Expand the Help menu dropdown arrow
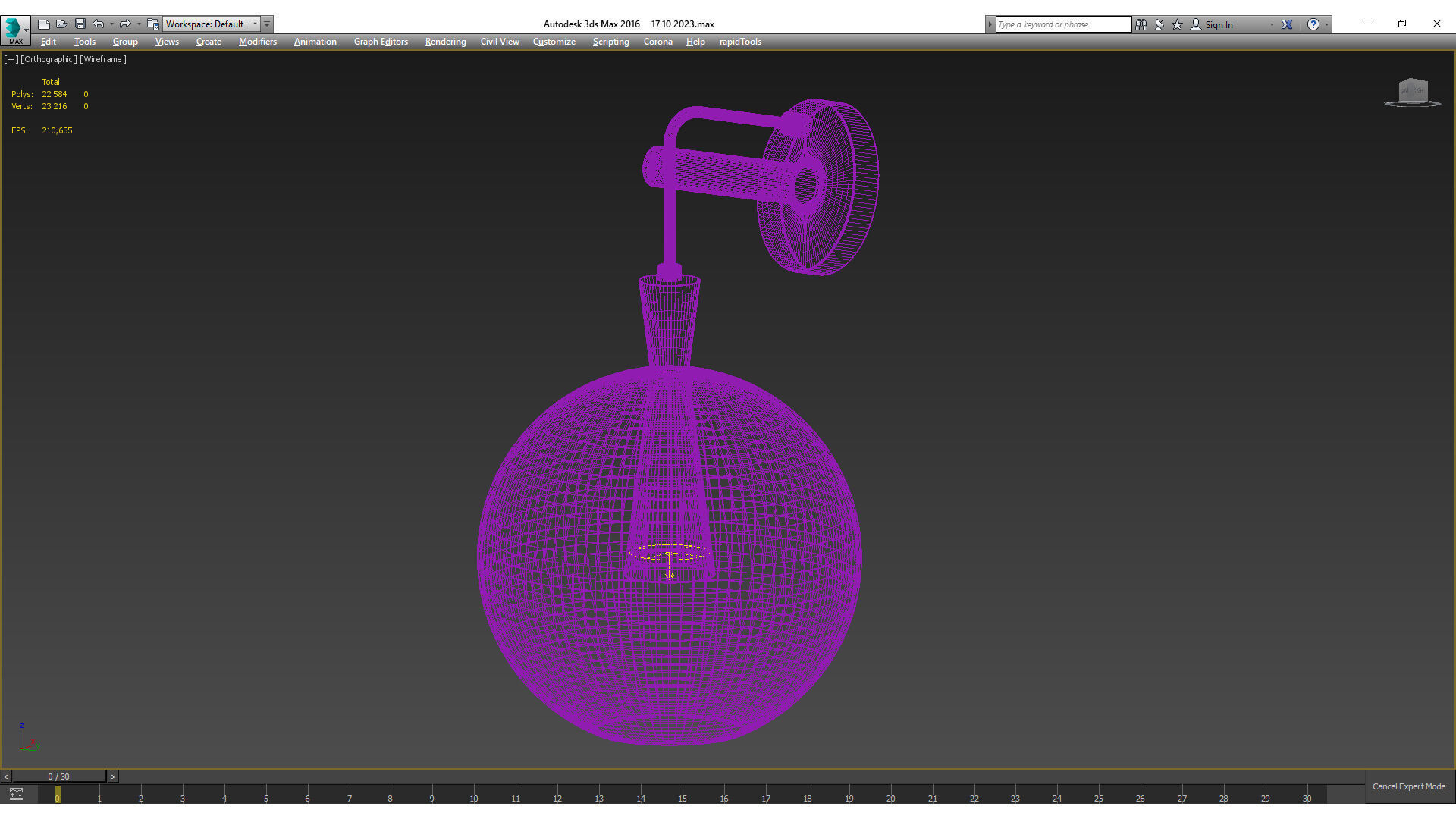 tap(1326, 24)
